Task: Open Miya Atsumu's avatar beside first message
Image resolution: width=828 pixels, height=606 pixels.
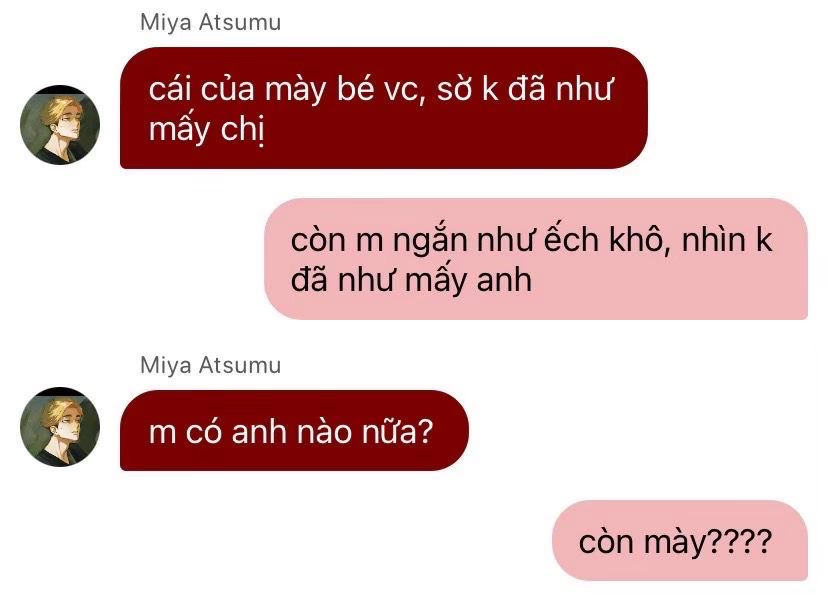Action: [60, 125]
